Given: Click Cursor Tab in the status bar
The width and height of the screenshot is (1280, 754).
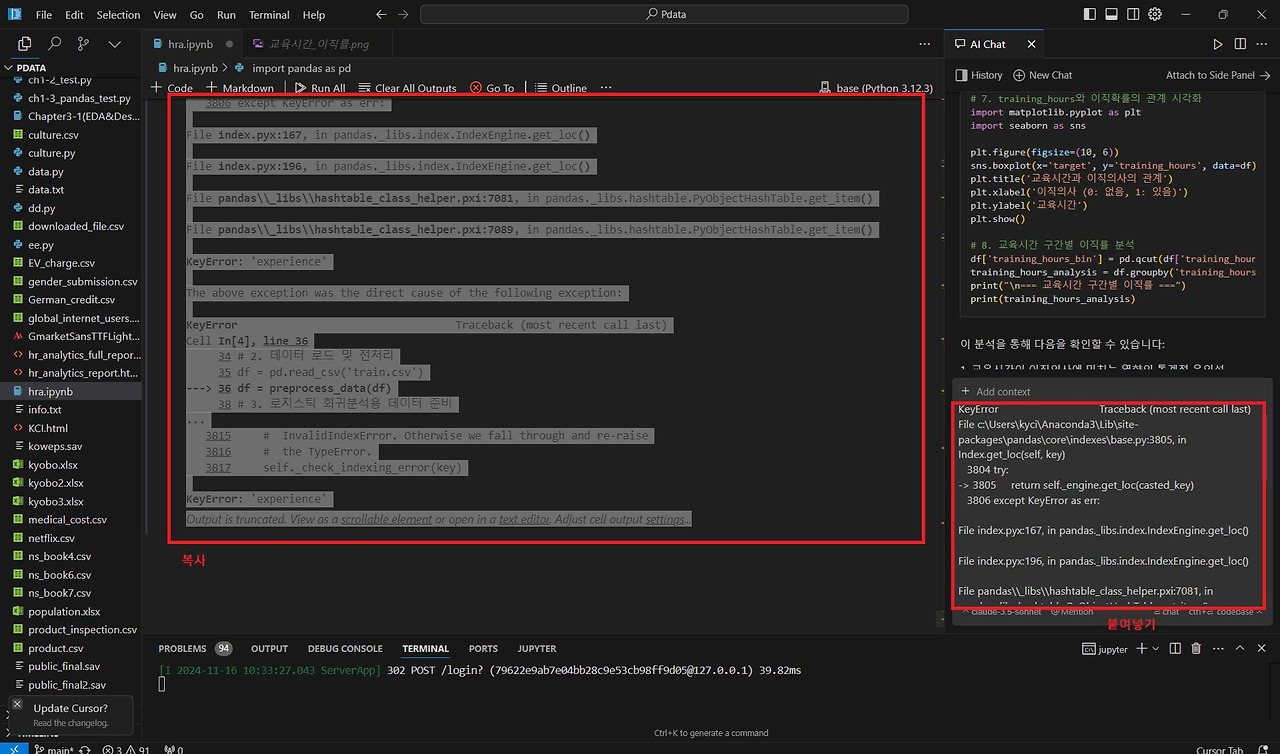Looking at the screenshot, I should [1220, 749].
